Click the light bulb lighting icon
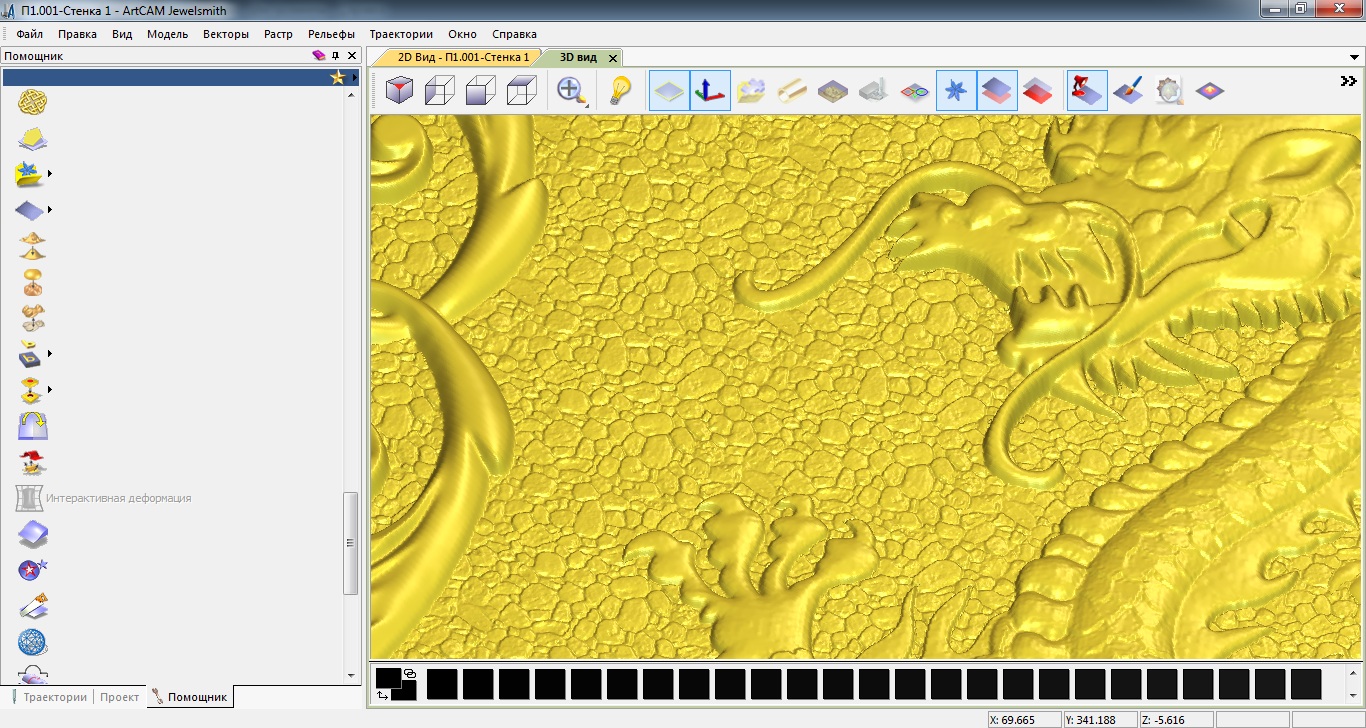Viewport: 1366px width, 728px height. (x=621, y=90)
